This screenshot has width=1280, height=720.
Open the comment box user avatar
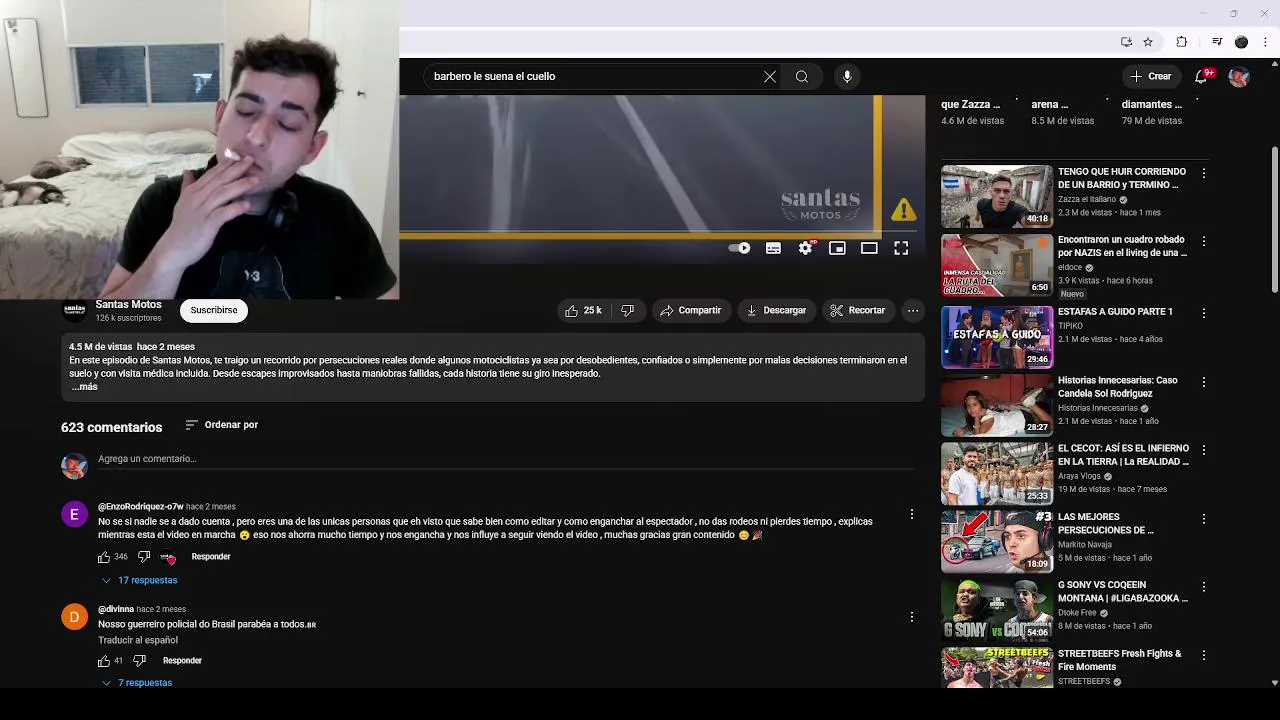click(x=74, y=466)
